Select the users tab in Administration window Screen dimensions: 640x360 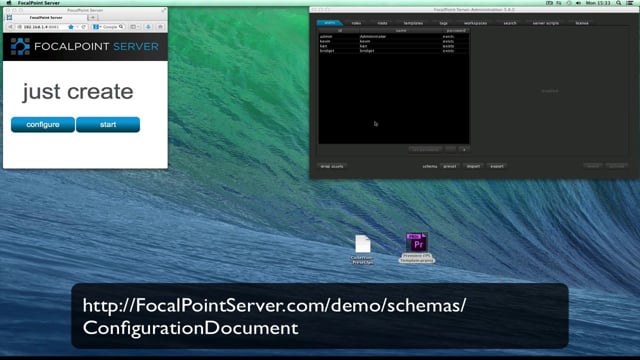coord(330,23)
